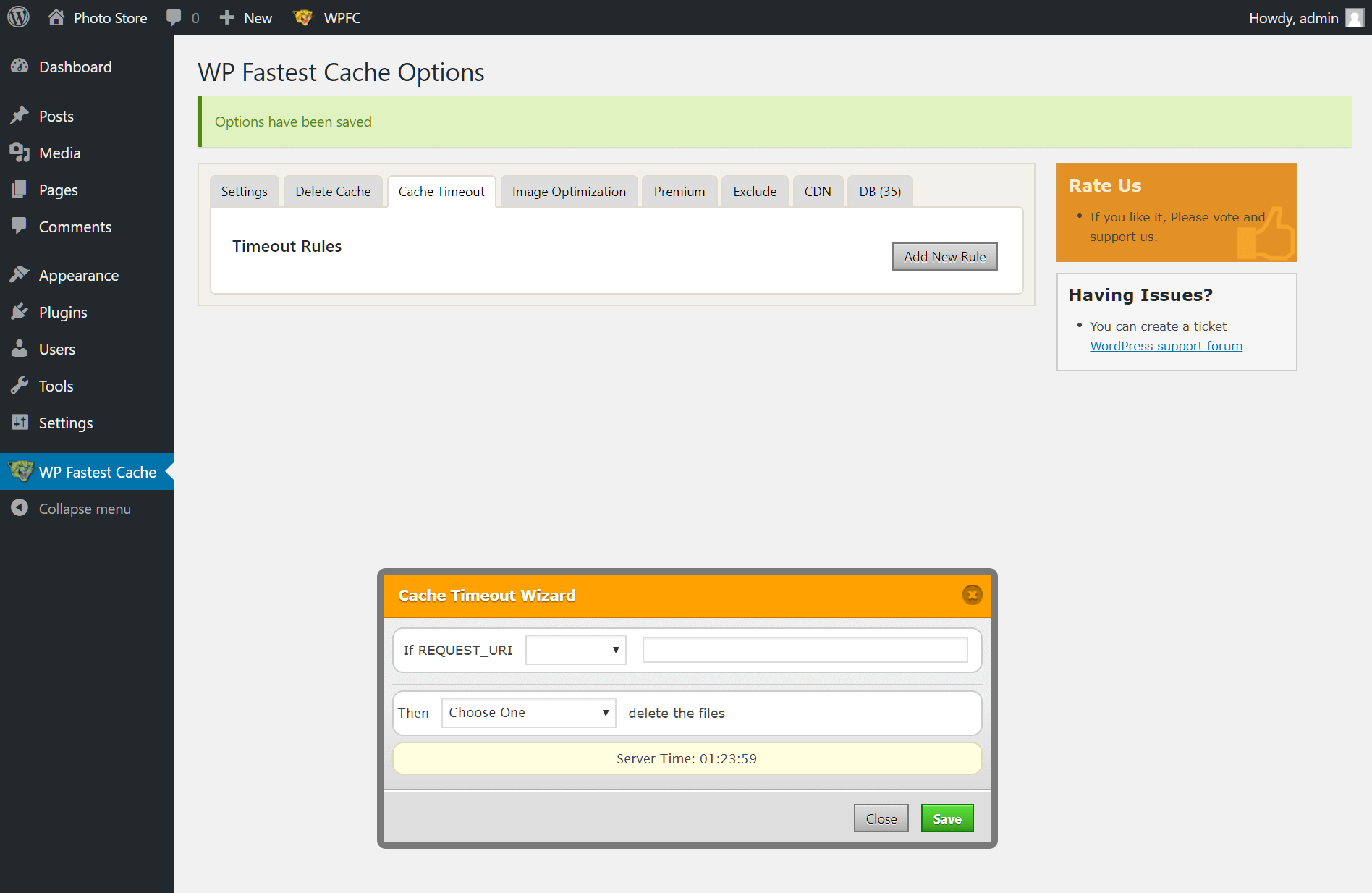1372x893 pixels.
Task: Click the thumbs-up icon in Rate Us
Action: pos(1266,233)
